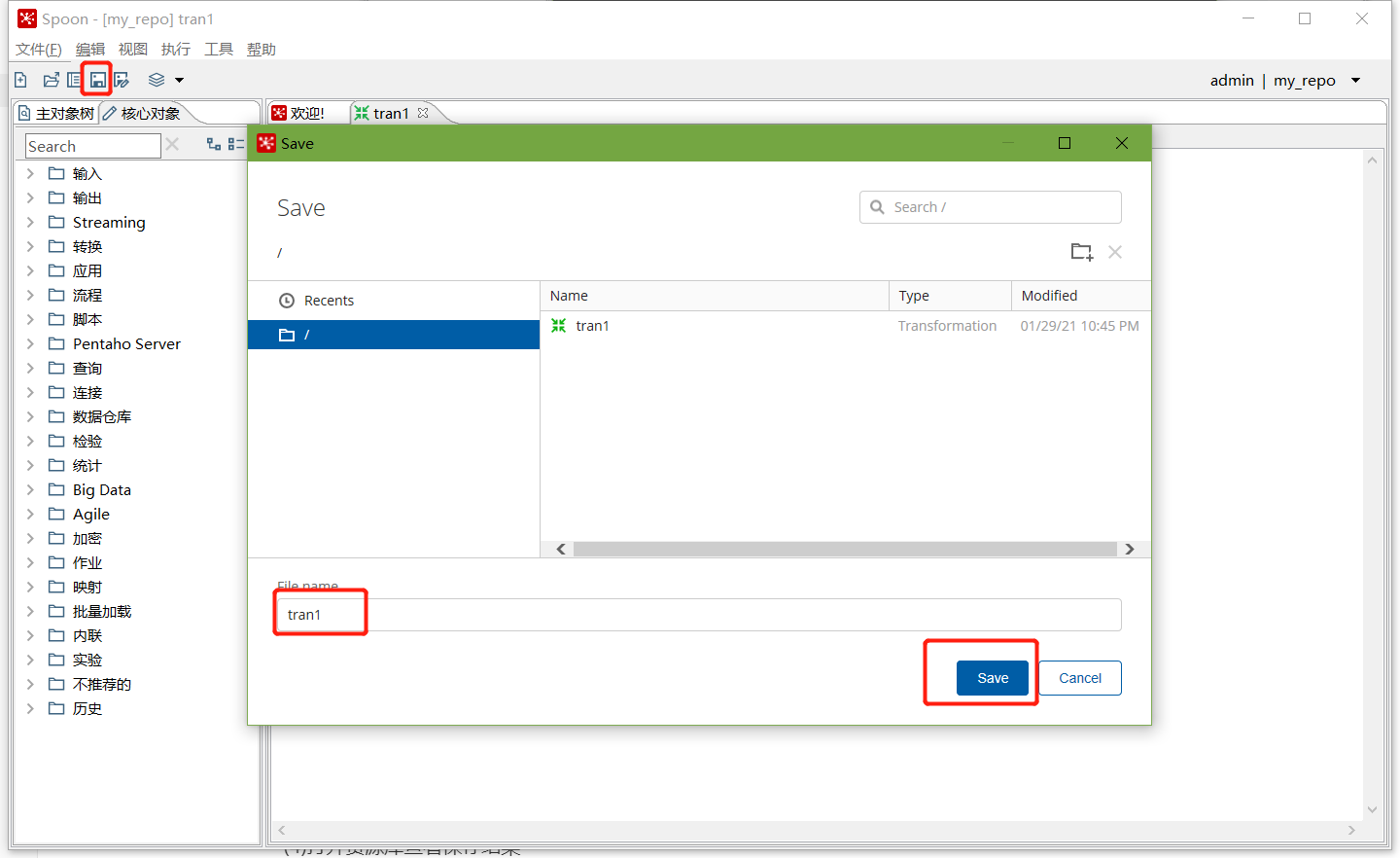Screen dimensions: 1400x858
Task: Sort file list by Modified column
Action: 1081,296
